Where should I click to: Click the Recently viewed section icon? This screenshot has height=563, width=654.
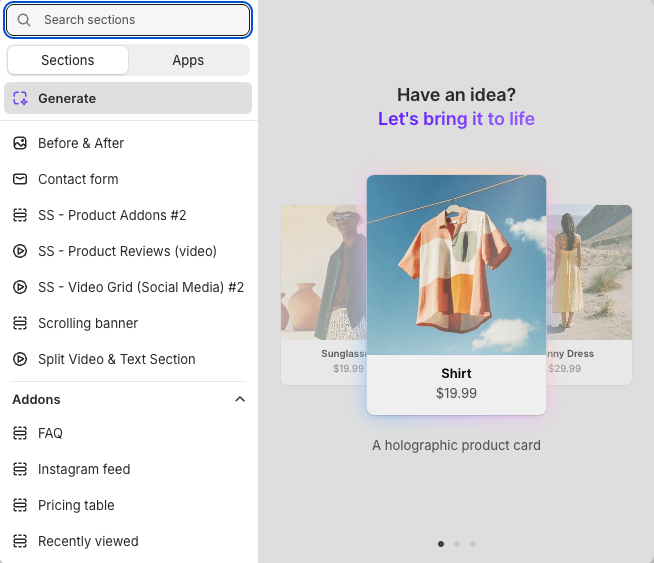pyautogui.click(x=20, y=541)
